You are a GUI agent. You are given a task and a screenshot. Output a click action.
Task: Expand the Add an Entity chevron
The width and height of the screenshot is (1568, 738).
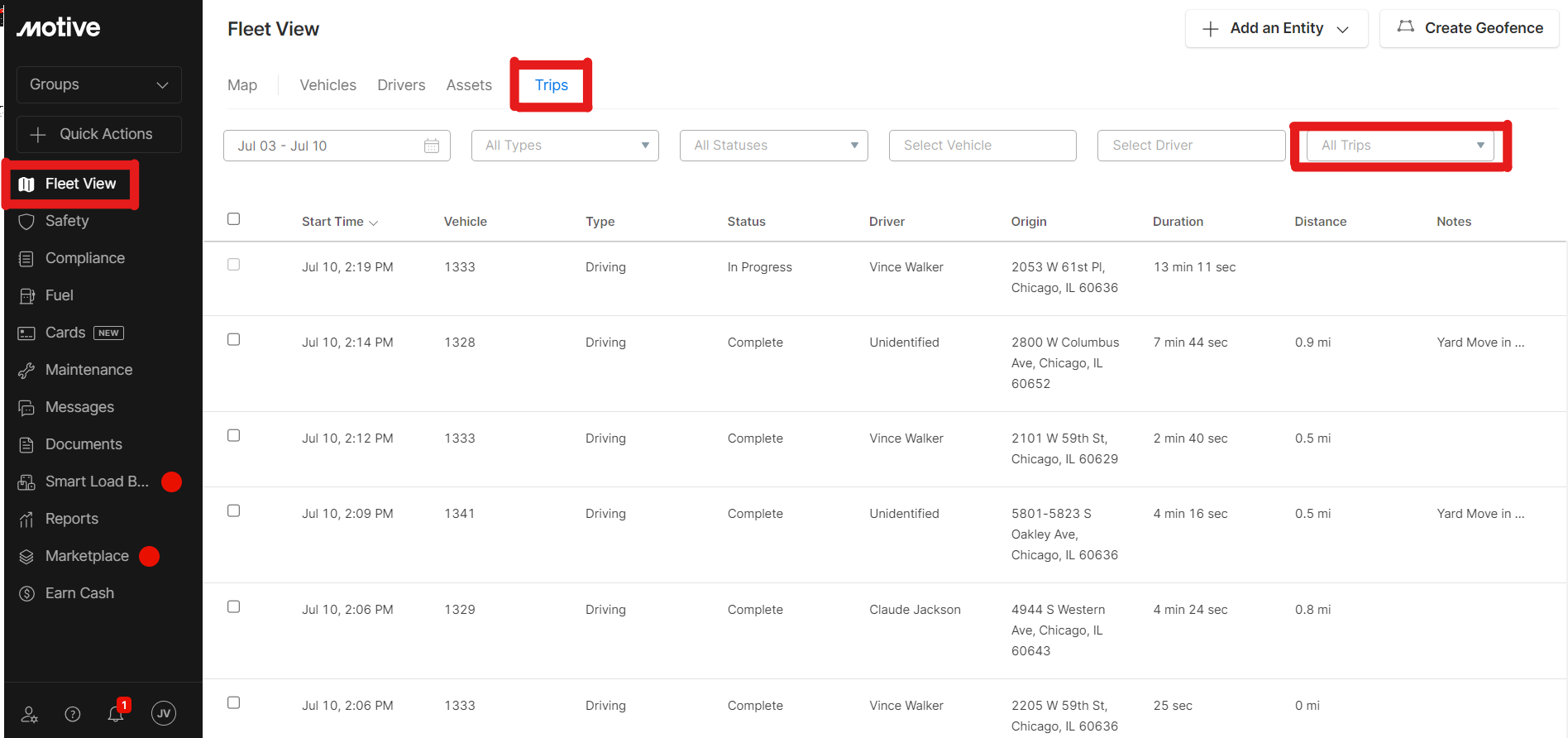coord(1343,30)
